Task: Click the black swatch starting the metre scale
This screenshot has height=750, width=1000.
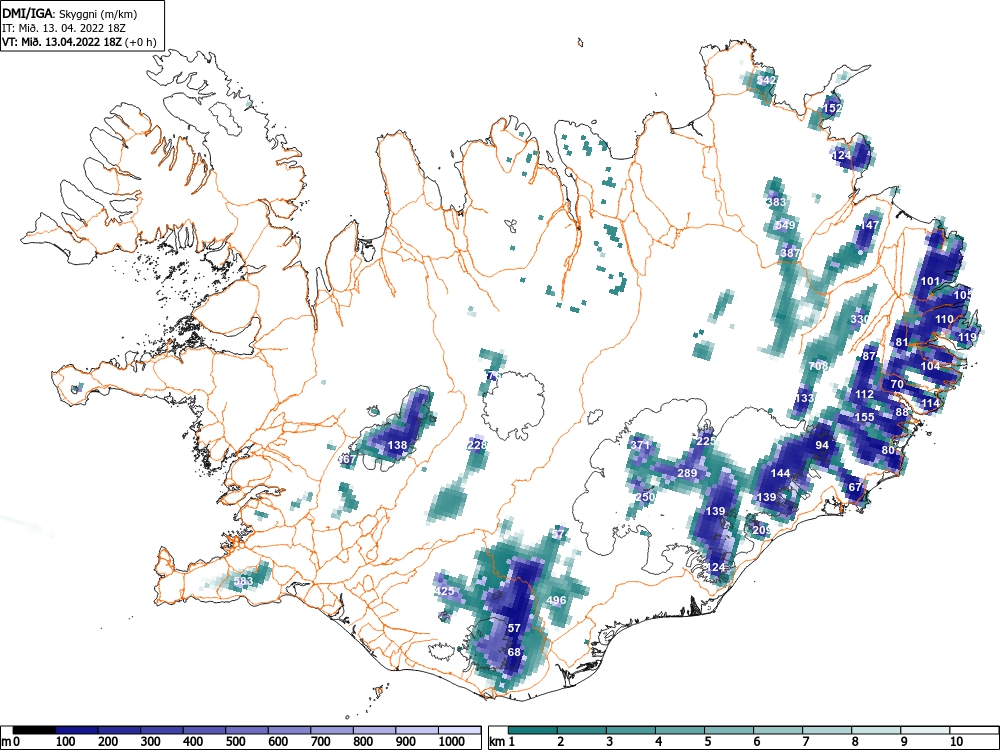Action: point(34,730)
